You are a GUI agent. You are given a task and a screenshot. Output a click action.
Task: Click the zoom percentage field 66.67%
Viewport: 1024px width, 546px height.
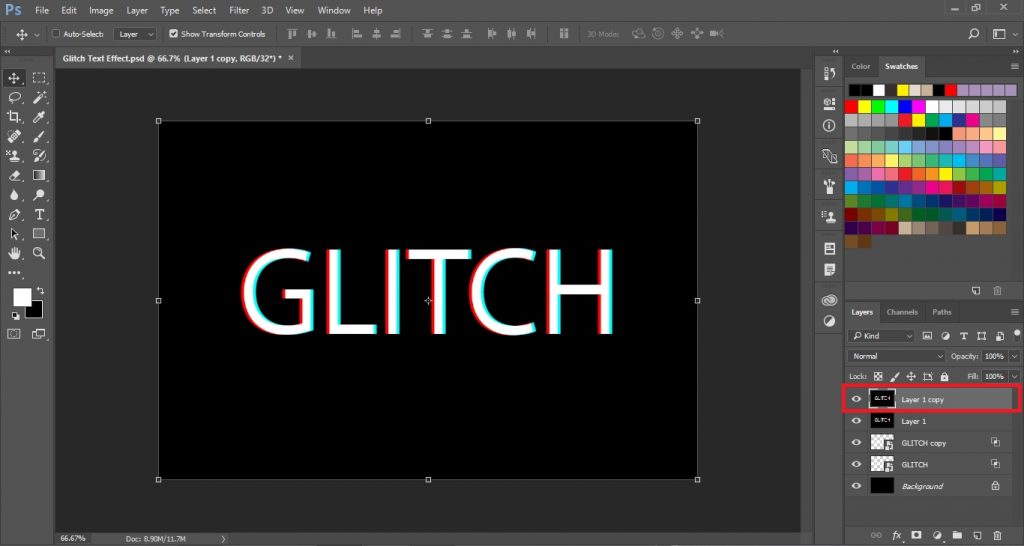(72, 539)
